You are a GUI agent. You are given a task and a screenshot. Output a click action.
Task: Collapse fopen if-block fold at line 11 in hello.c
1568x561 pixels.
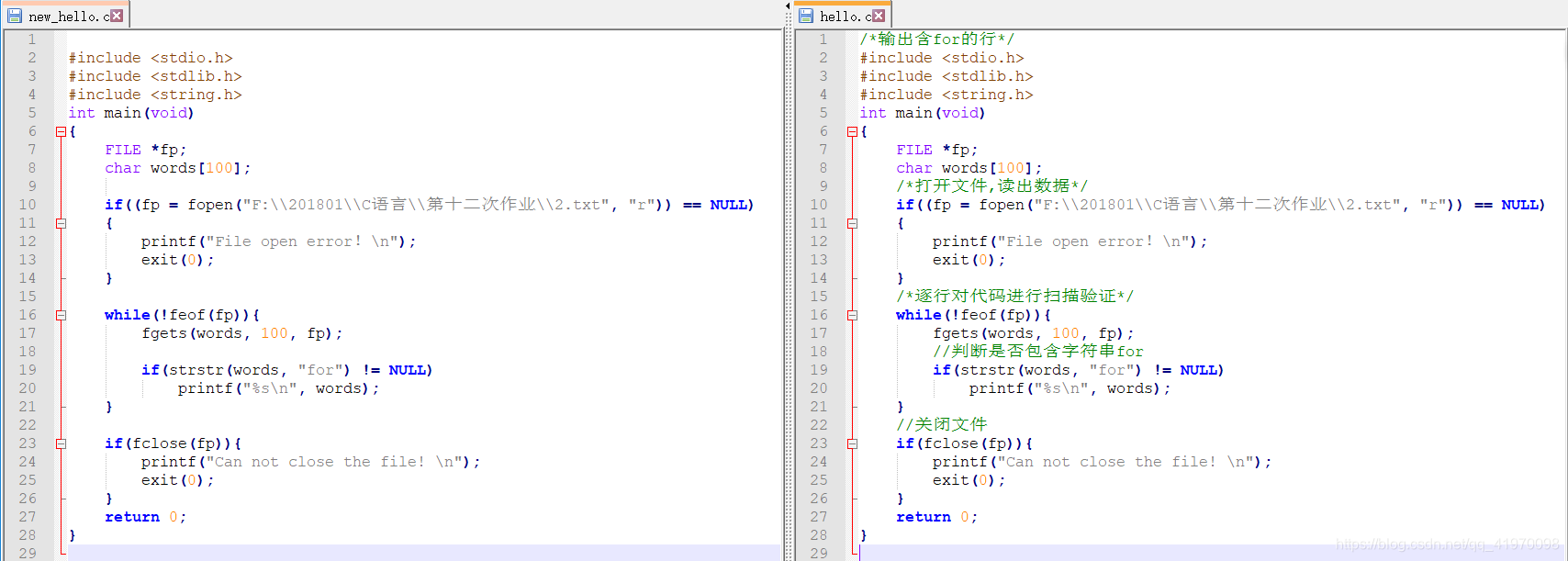pos(852,223)
